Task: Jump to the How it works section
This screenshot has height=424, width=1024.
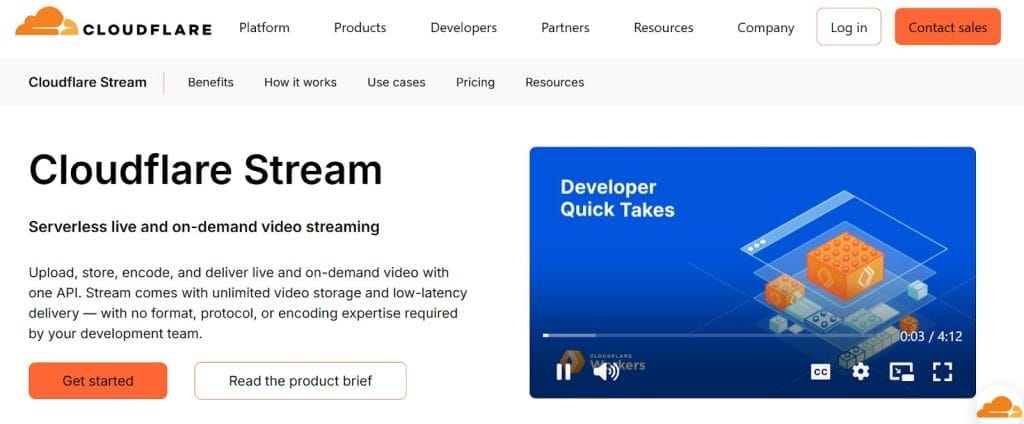Action: pos(300,82)
